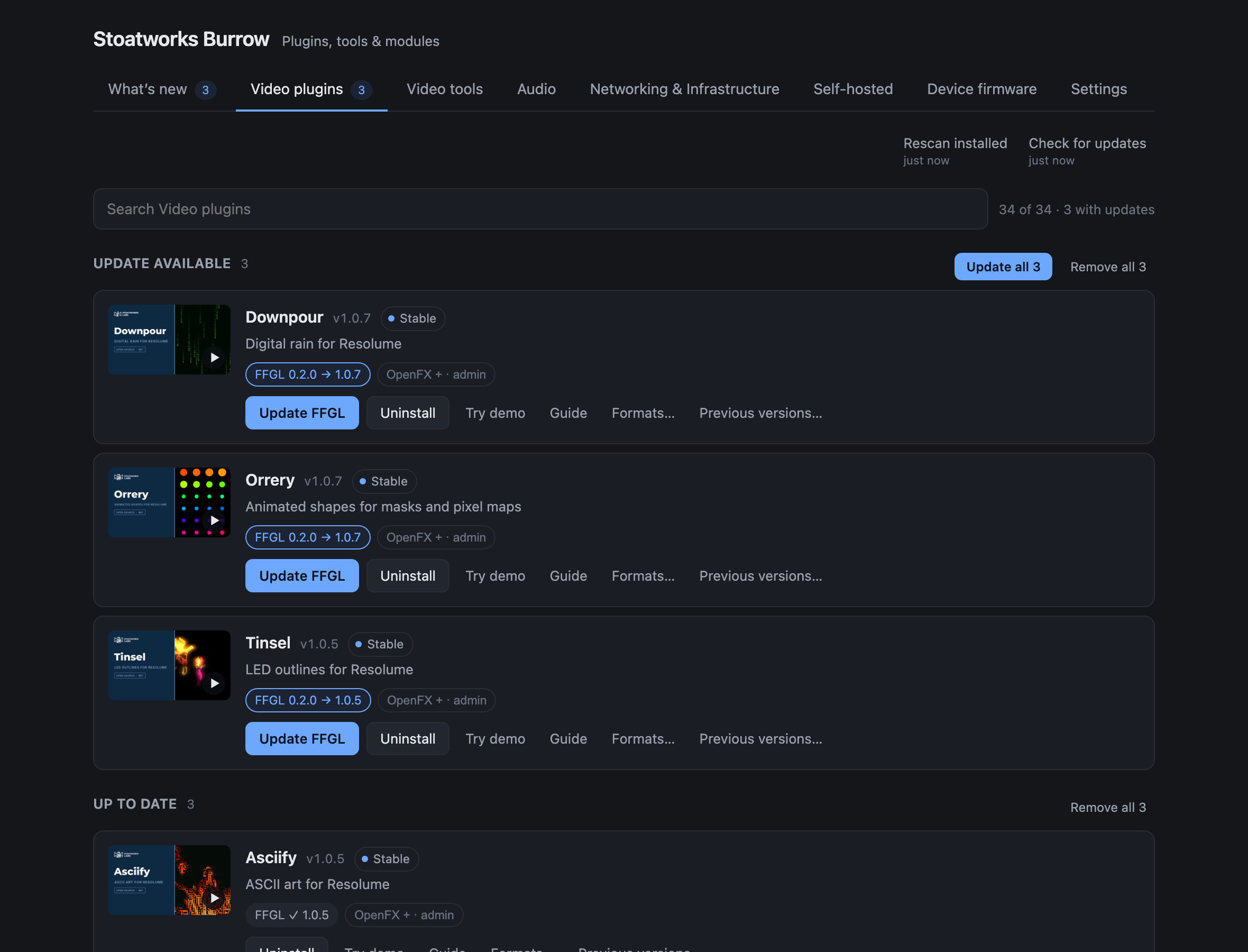The width and height of the screenshot is (1248, 952).
Task: Open Formats... for Orrery
Action: point(643,576)
